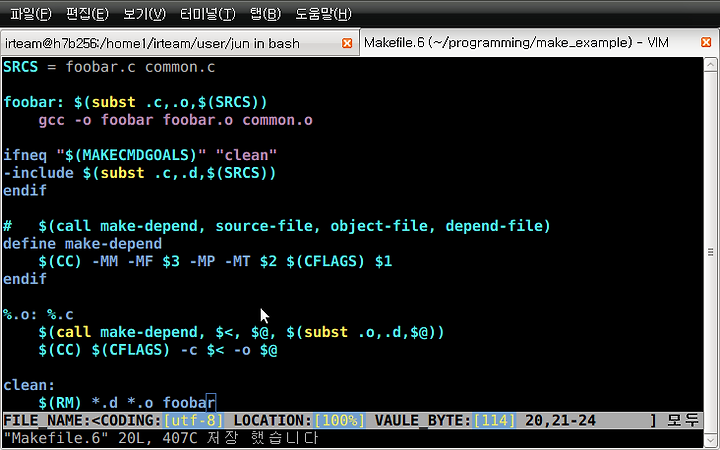Click the 'endif' after define make-depend
720x450 pixels.
[x=25, y=279]
